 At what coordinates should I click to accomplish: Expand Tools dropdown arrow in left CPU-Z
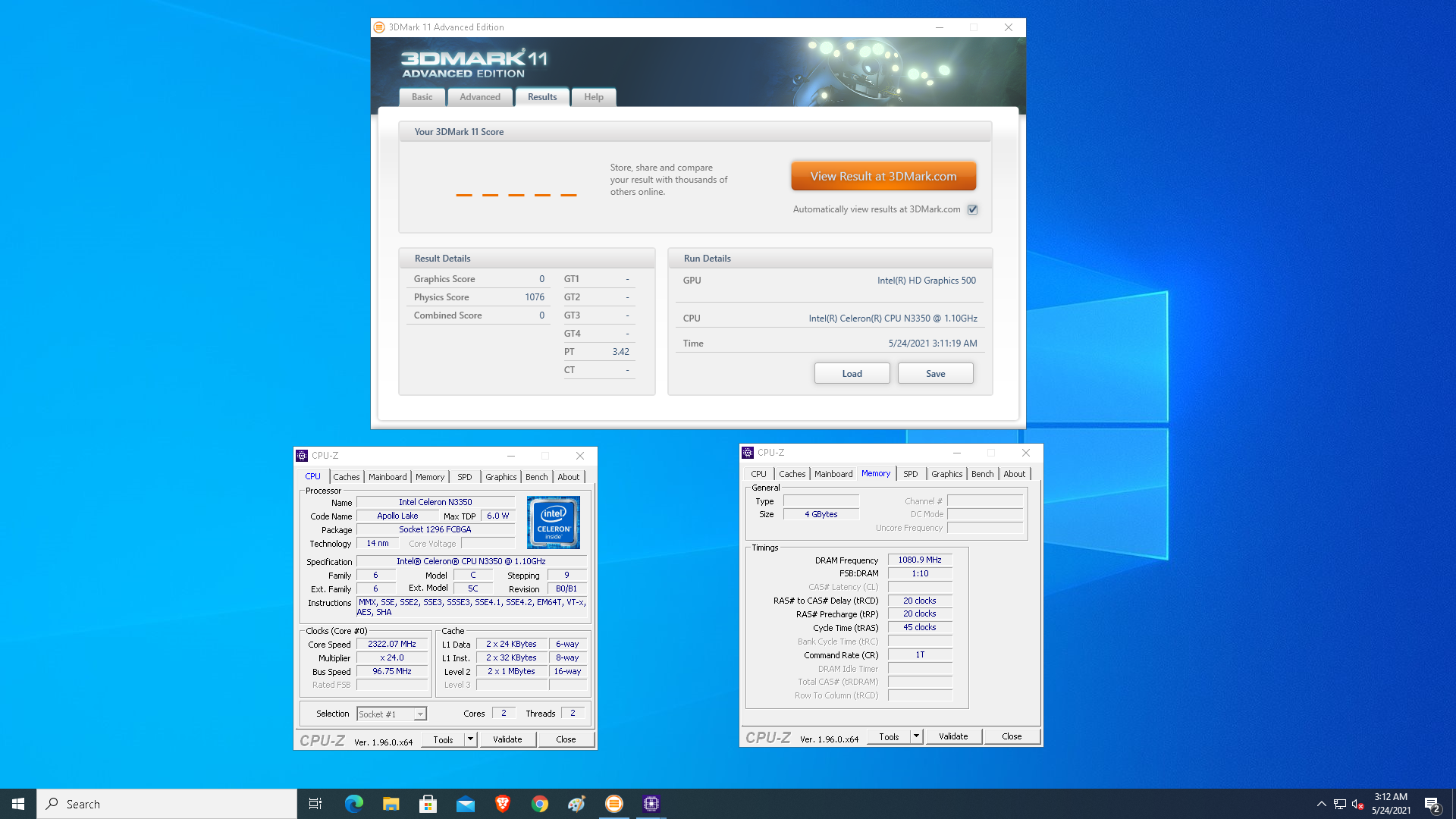[470, 739]
